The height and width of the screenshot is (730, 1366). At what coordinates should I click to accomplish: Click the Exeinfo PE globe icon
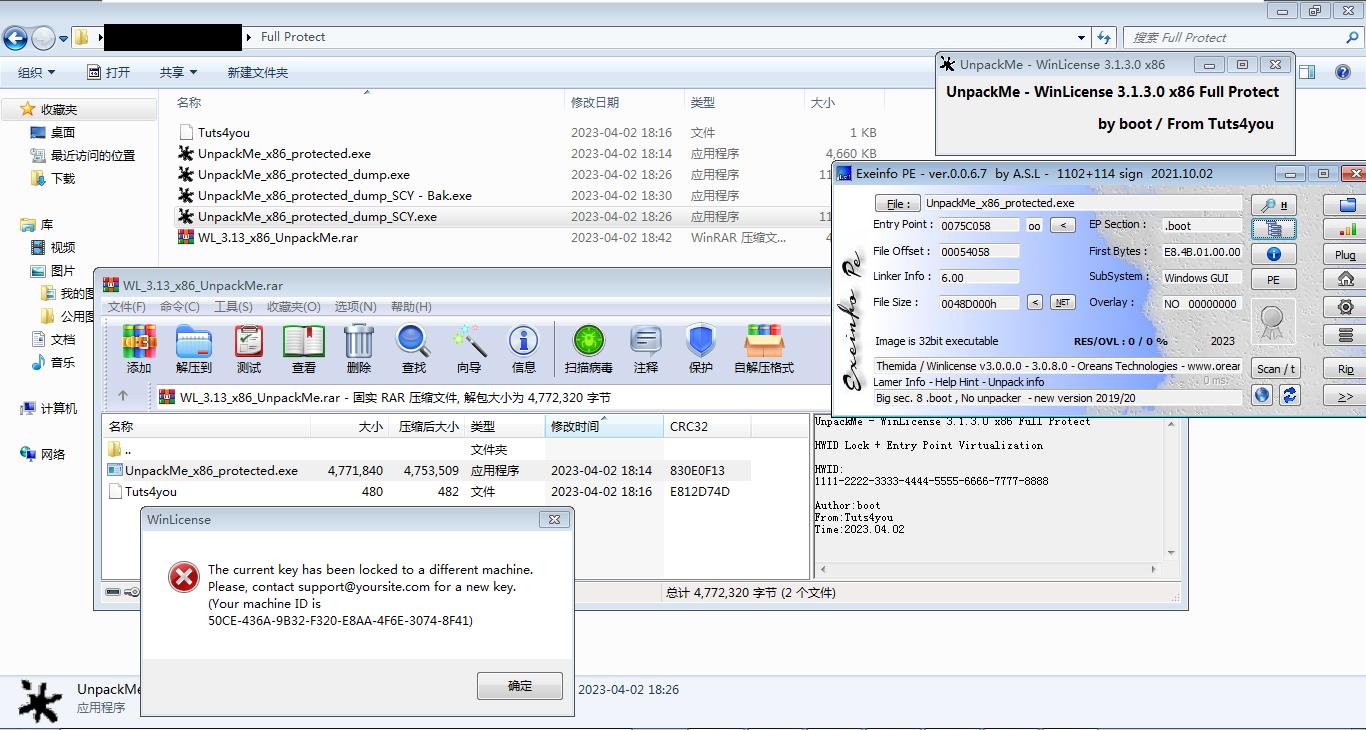pyautogui.click(x=1262, y=395)
